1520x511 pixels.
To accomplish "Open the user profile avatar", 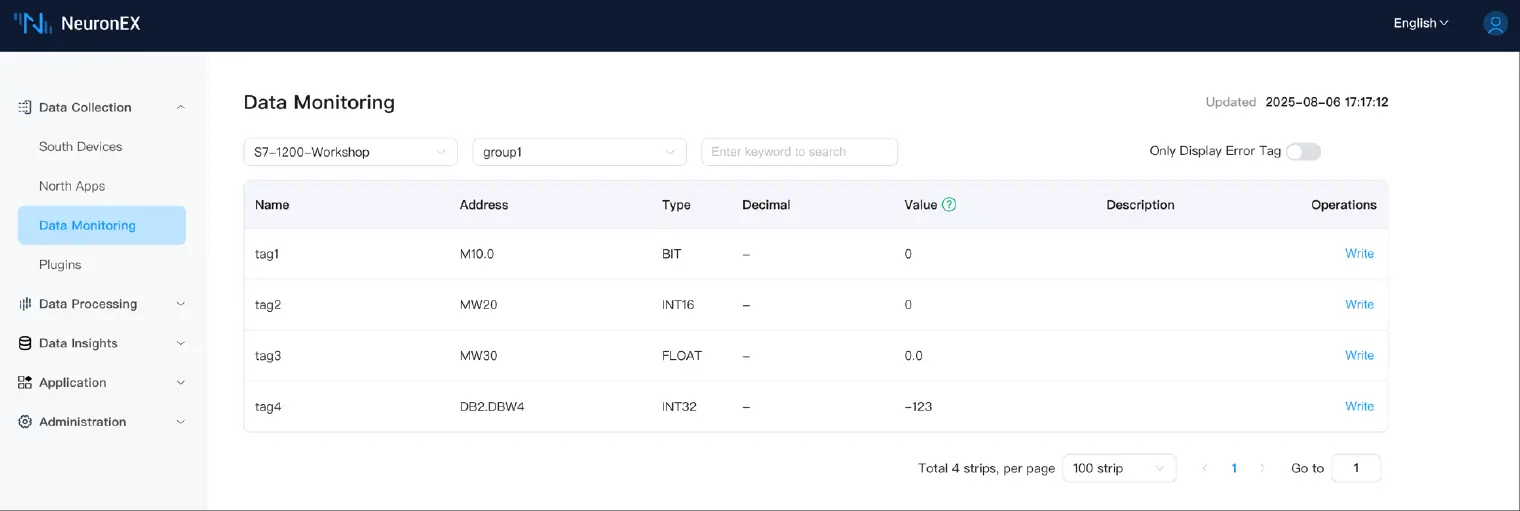I will point(1495,24).
